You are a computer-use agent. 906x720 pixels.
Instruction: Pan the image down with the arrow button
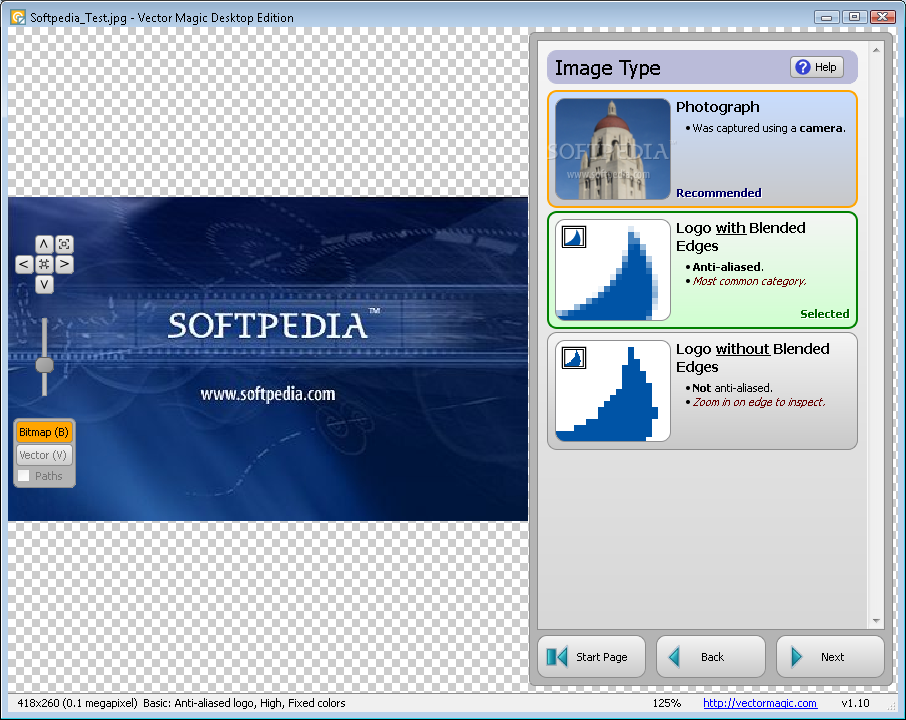coord(44,284)
